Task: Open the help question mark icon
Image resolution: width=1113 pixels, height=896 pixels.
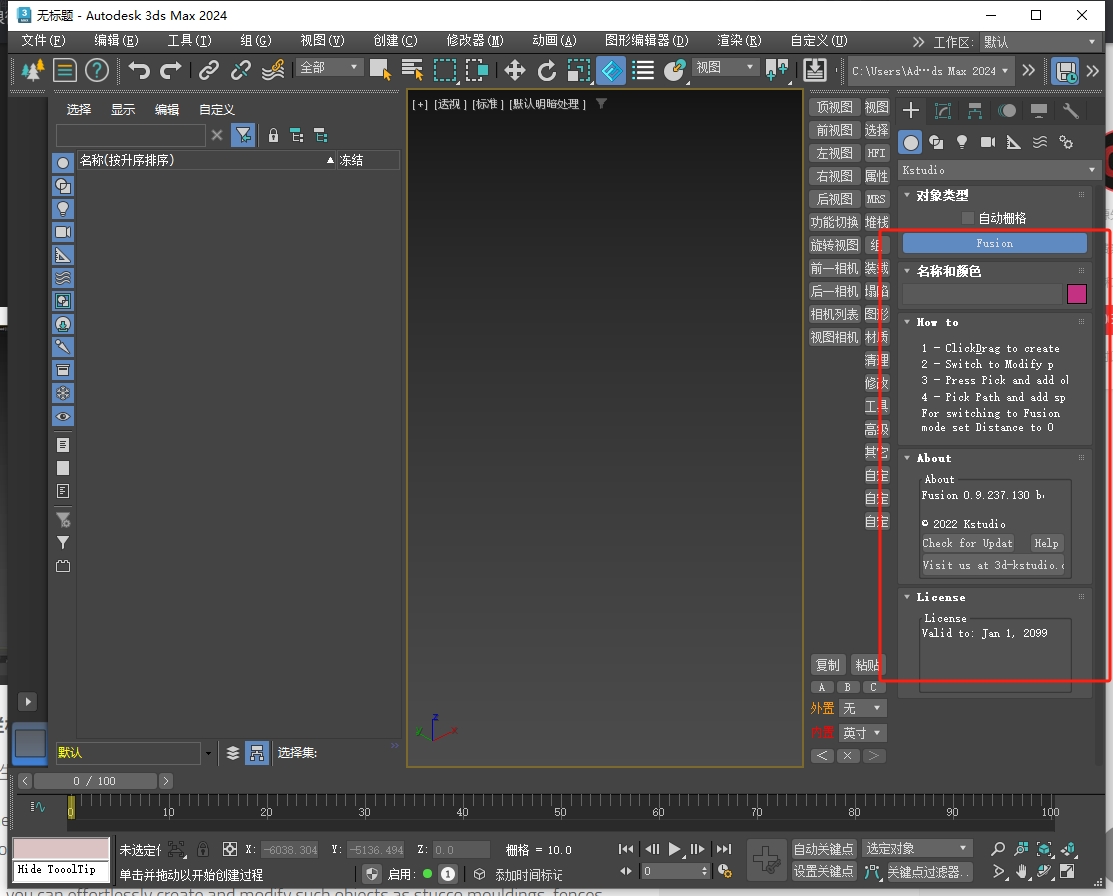Action: click(x=97, y=70)
